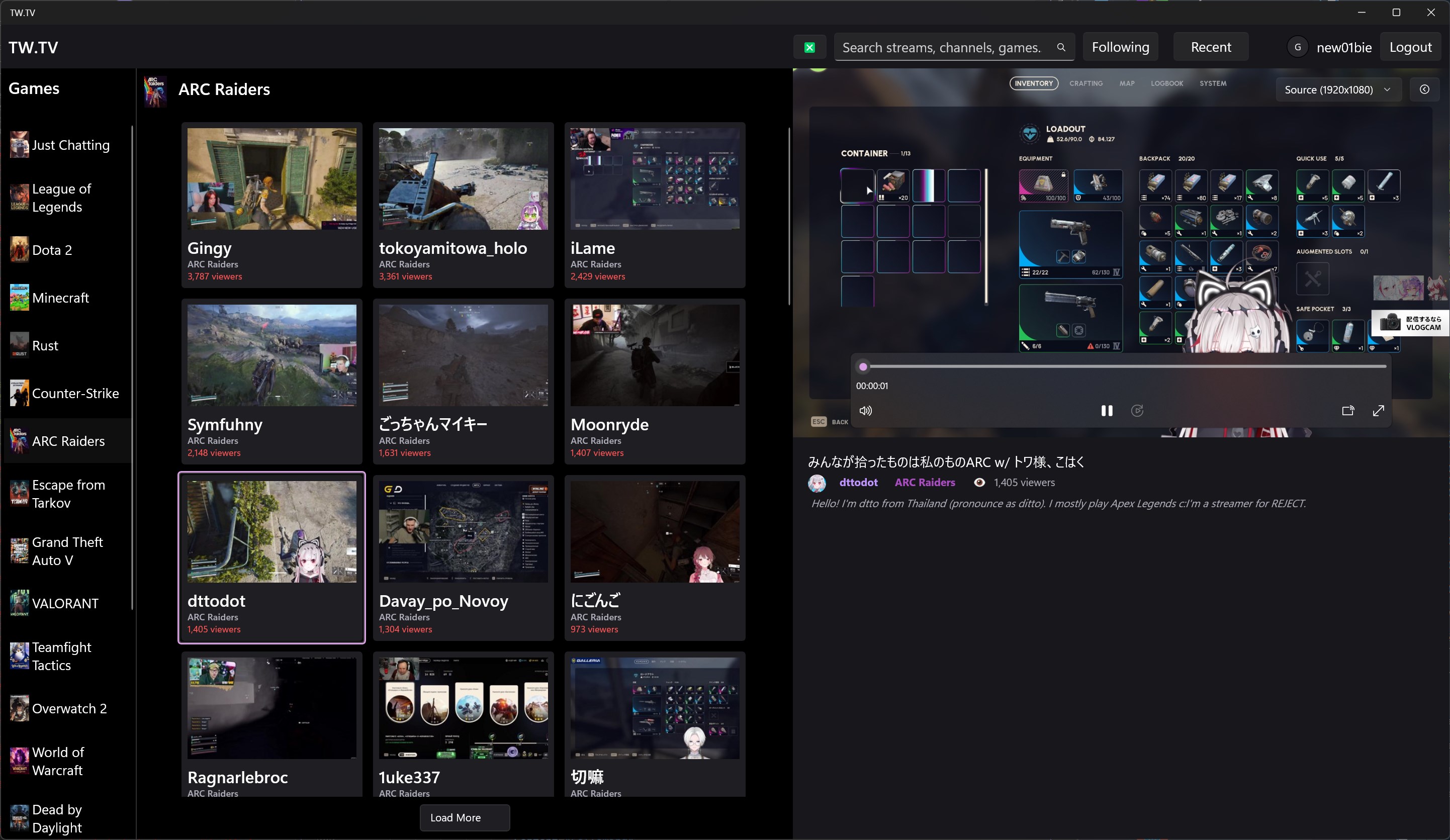
Task: Open the Overwatch 2 game icon
Action: (x=19, y=708)
